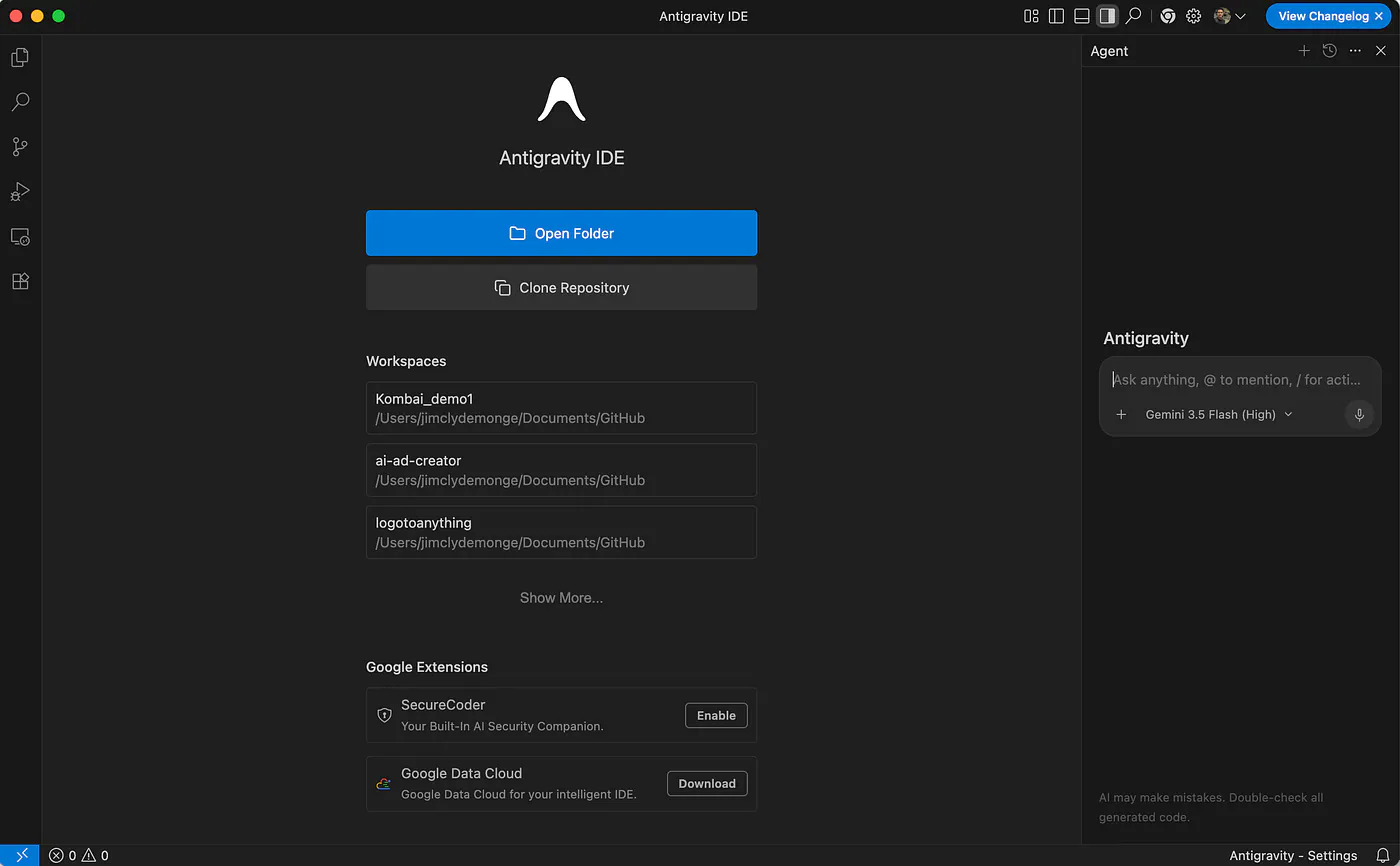Toggle the primary sidebar visibility

click(x=1056, y=16)
